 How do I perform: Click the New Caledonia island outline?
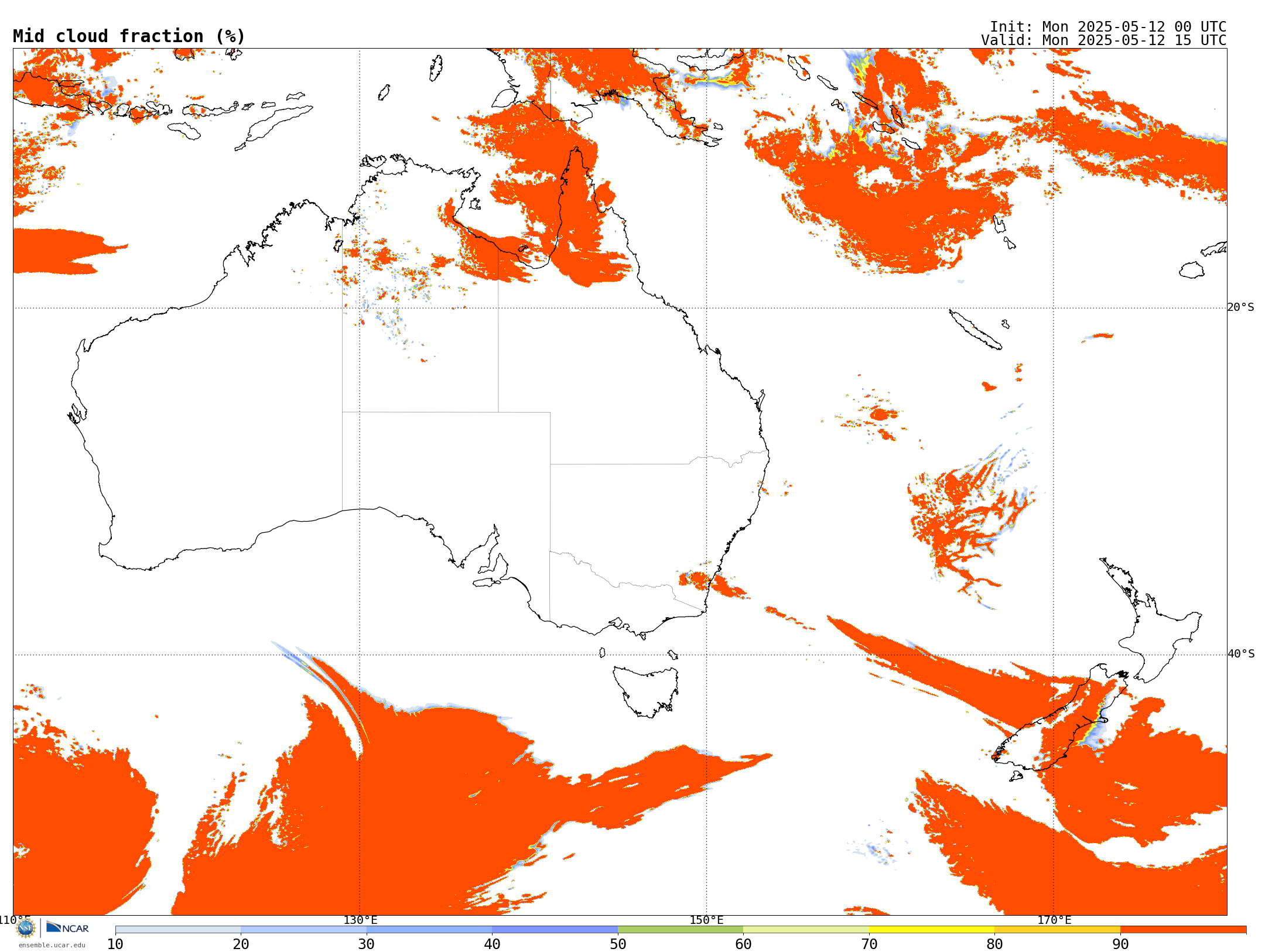[975, 330]
